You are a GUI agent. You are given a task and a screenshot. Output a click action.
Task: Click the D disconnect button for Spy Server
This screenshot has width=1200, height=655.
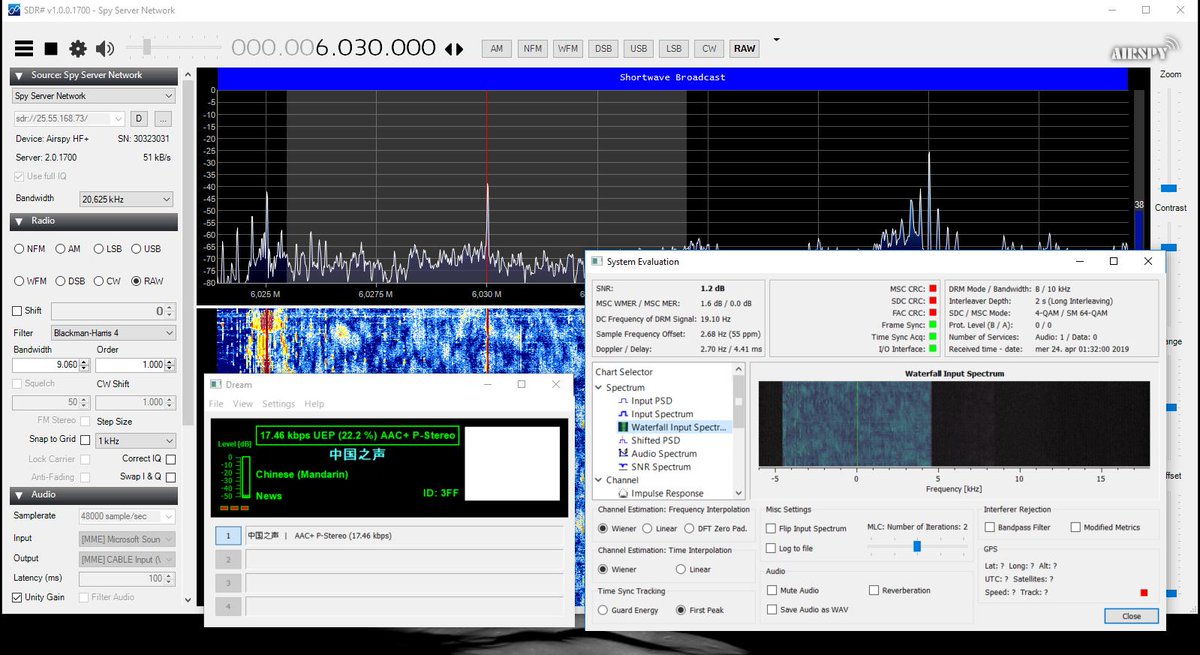[139, 119]
